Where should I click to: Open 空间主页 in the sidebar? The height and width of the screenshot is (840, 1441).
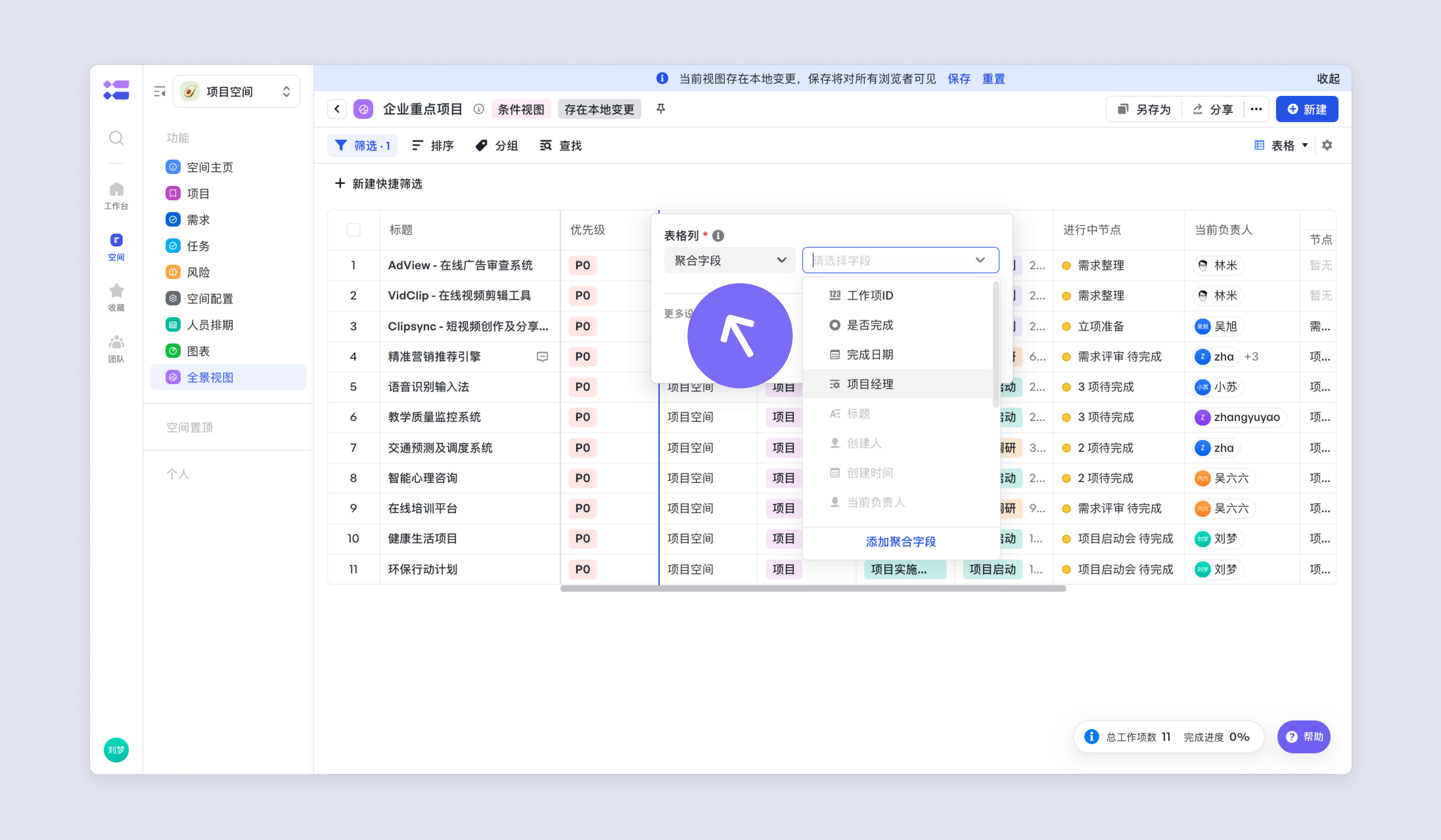pyautogui.click(x=228, y=167)
